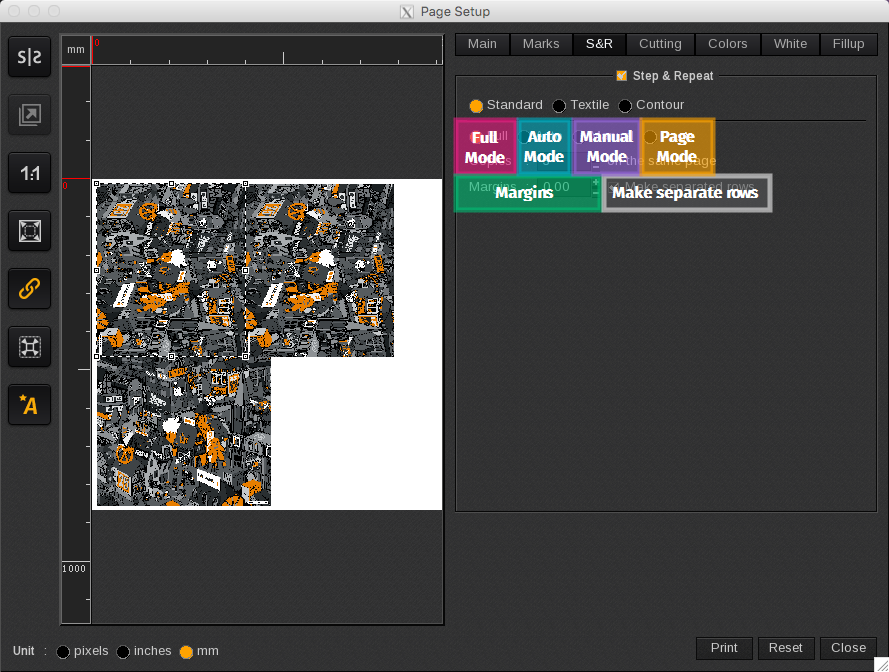Click the mirror (S|S) icon
889x672 pixels.
pyautogui.click(x=30, y=59)
